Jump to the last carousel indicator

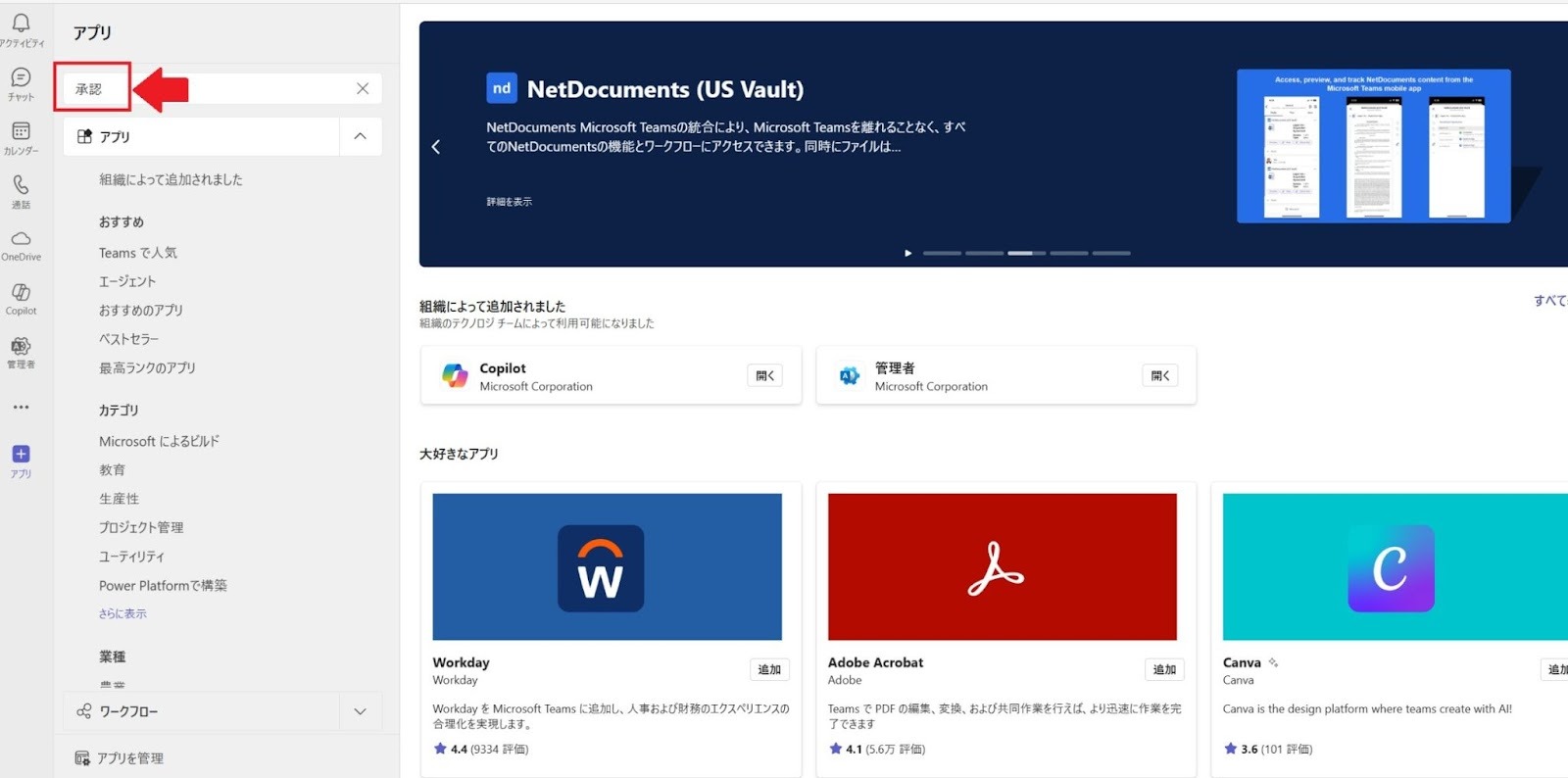tap(1111, 253)
